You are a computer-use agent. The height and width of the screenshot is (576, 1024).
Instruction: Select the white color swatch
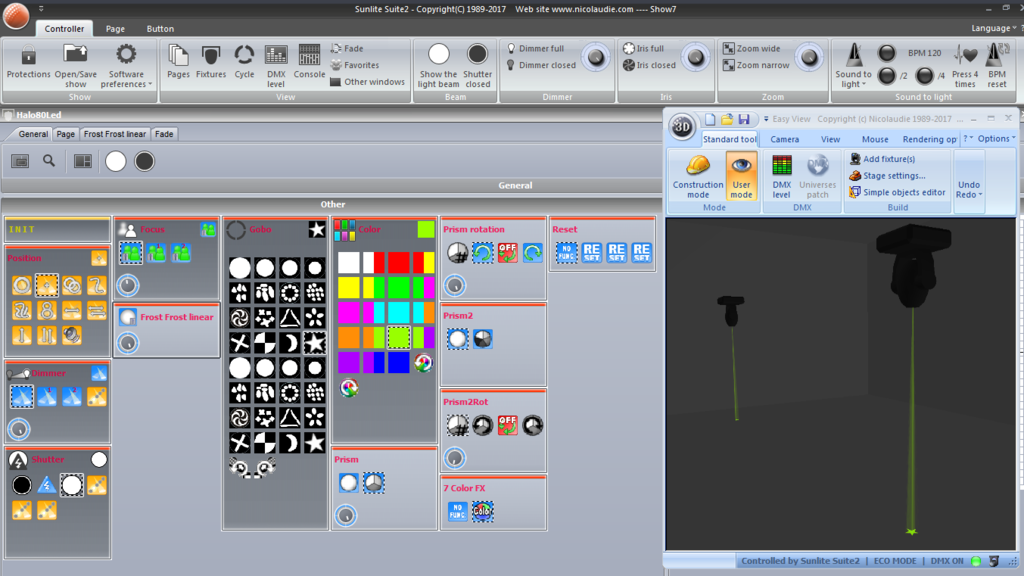coord(349,263)
